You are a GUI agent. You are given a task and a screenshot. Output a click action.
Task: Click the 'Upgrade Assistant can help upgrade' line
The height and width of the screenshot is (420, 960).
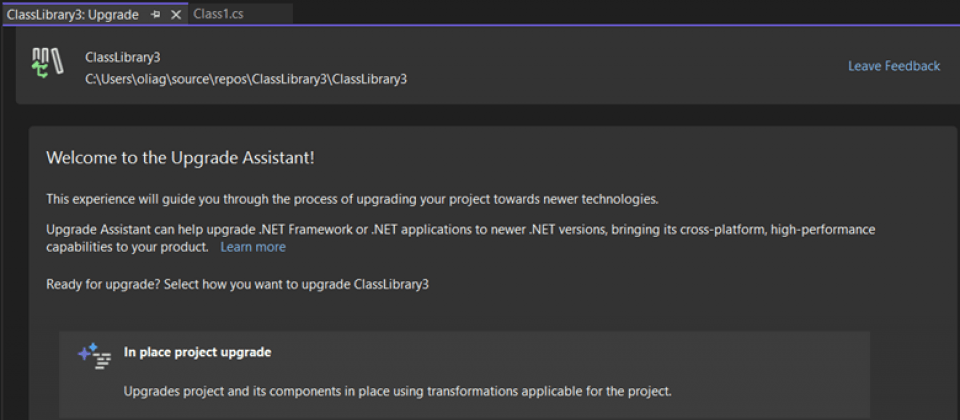click(x=460, y=229)
